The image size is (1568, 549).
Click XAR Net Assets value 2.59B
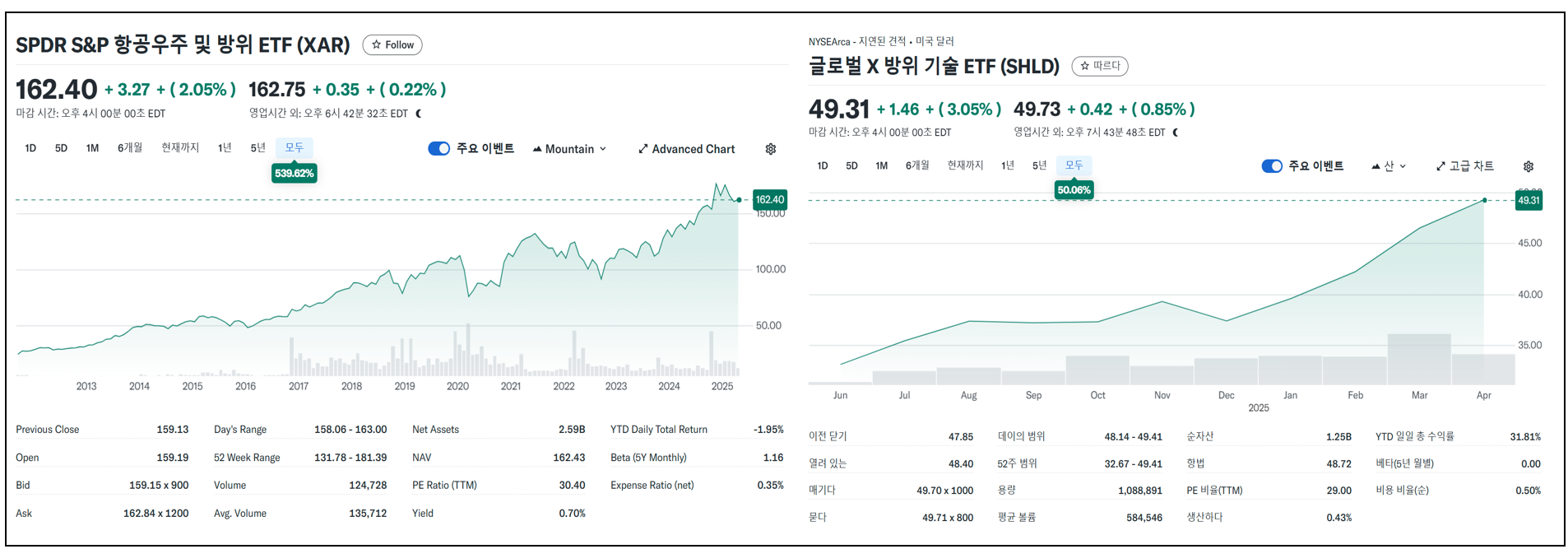(572, 430)
